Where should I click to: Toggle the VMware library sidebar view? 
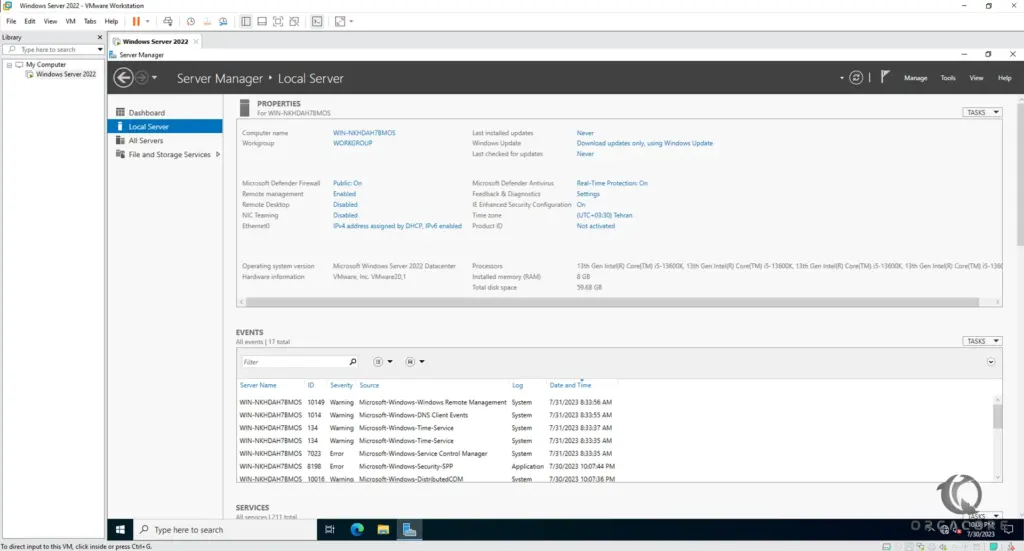tap(246, 22)
